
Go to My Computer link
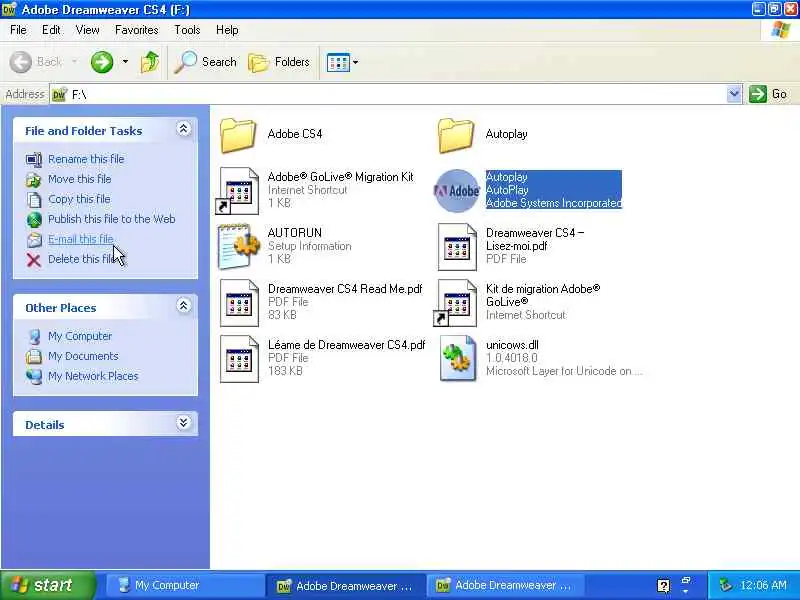point(80,336)
